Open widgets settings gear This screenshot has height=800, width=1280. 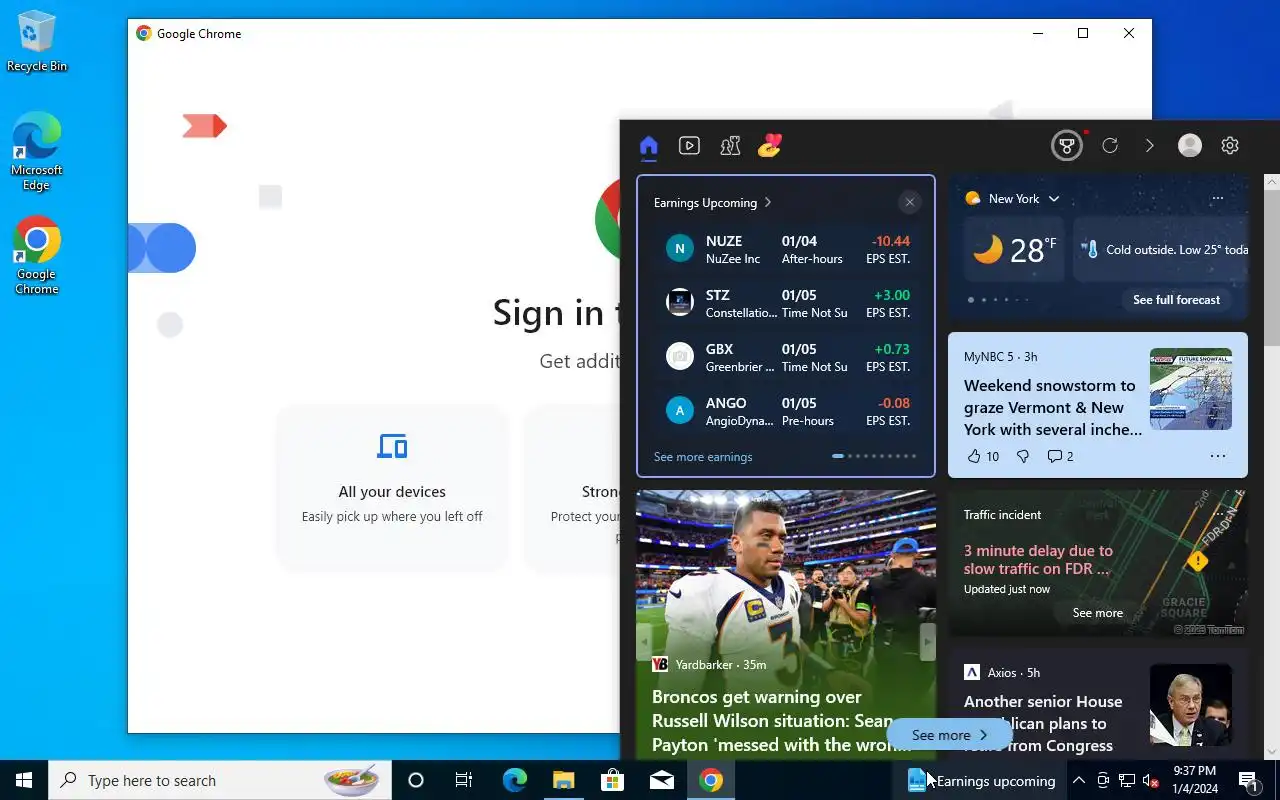(1230, 146)
